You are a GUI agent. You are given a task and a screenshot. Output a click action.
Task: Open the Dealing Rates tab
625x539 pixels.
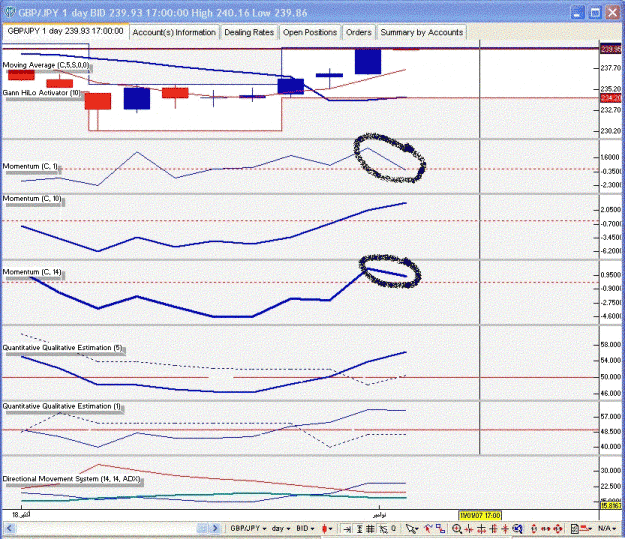pyautogui.click(x=249, y=32)
